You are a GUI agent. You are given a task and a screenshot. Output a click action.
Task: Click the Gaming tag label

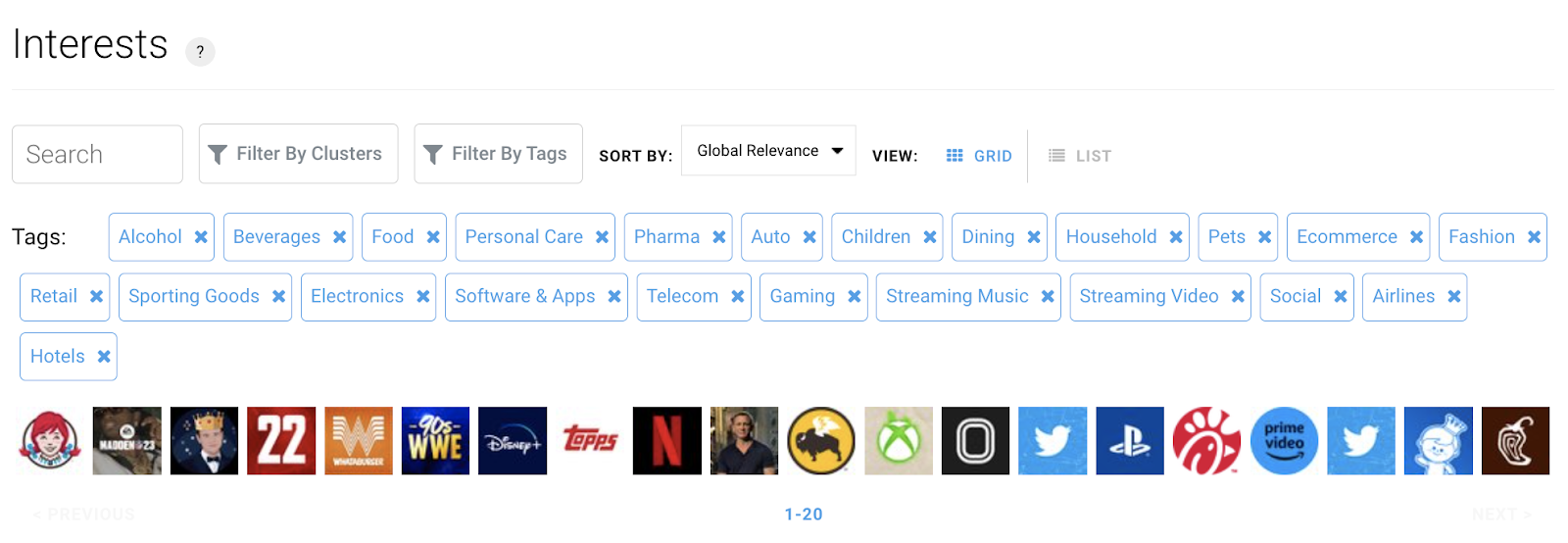point(803,297)
